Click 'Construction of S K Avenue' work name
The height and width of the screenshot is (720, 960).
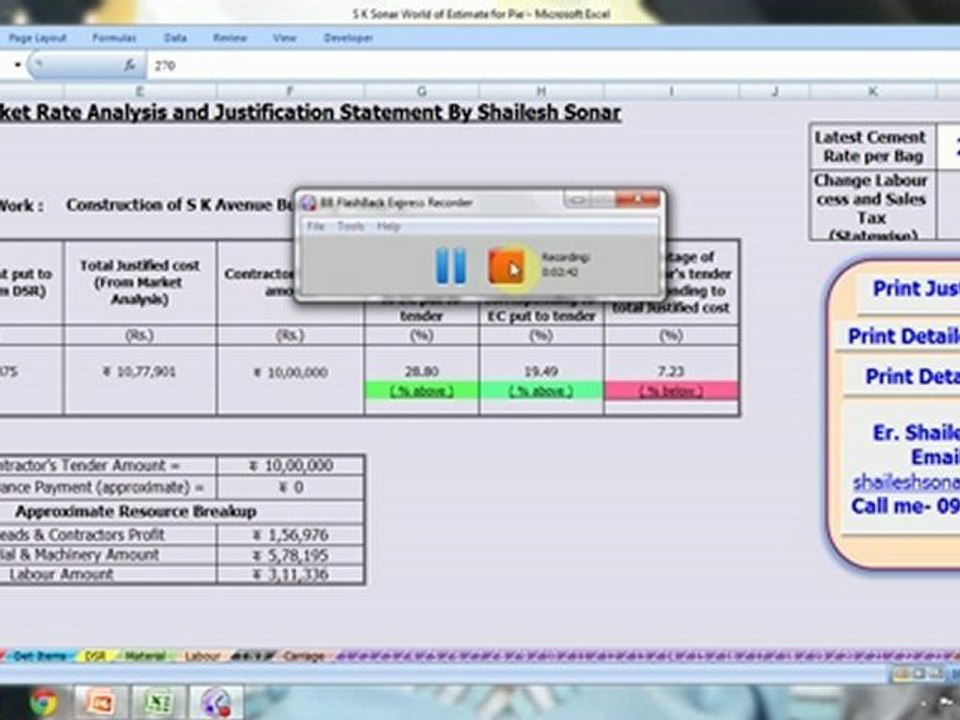[x=180, y=205]
